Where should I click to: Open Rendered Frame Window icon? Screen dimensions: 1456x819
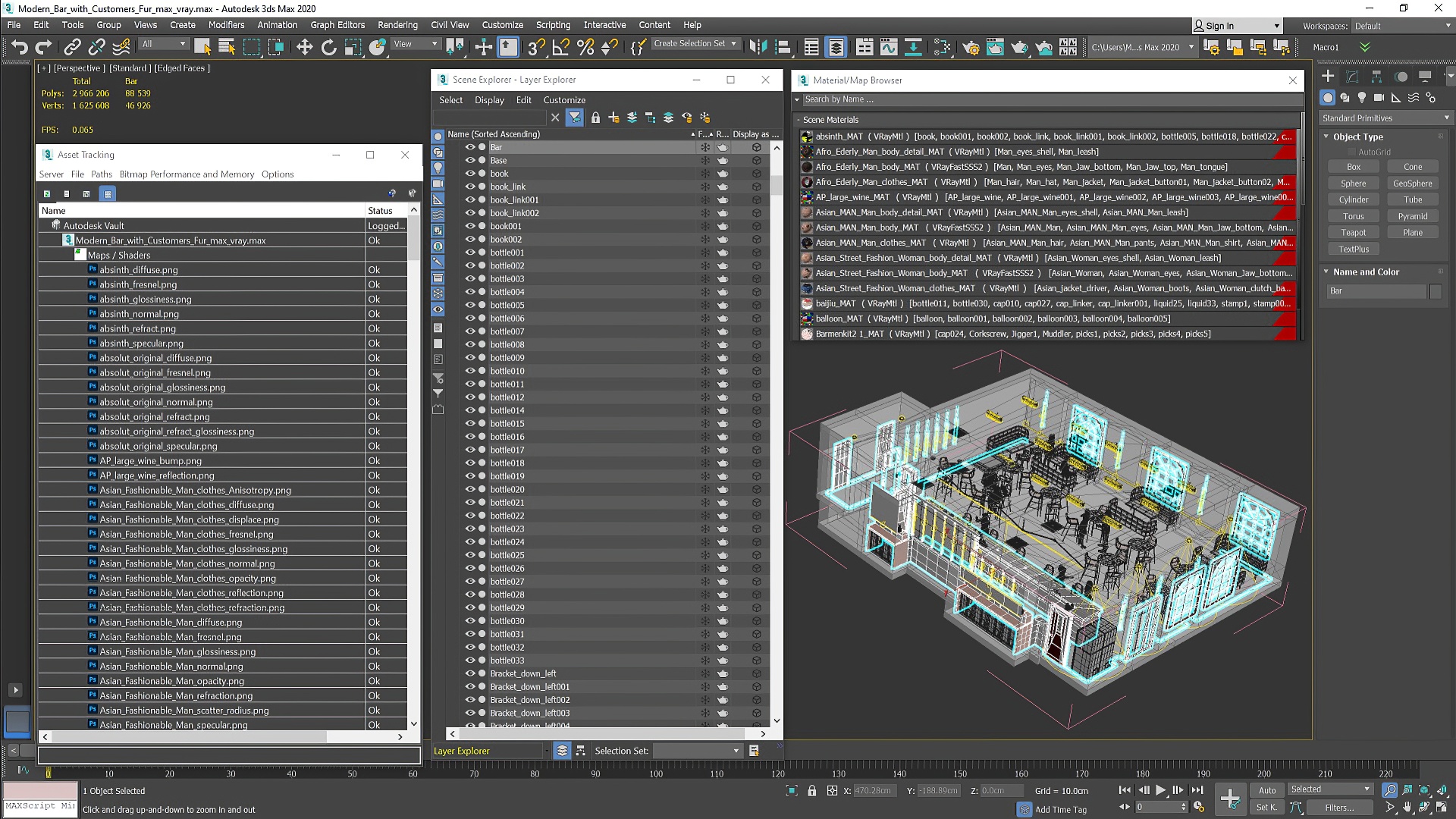[995, 47]
